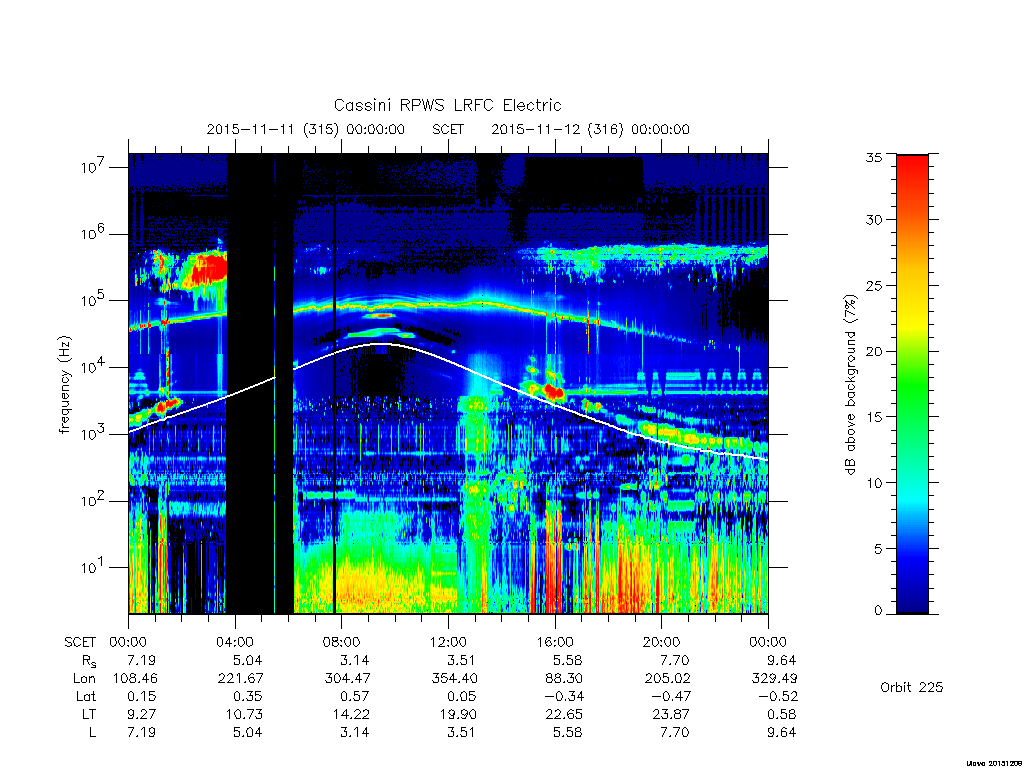Click the local time value '14.22'
Screen dimensions: 1024x768
[x=351, y=714]
